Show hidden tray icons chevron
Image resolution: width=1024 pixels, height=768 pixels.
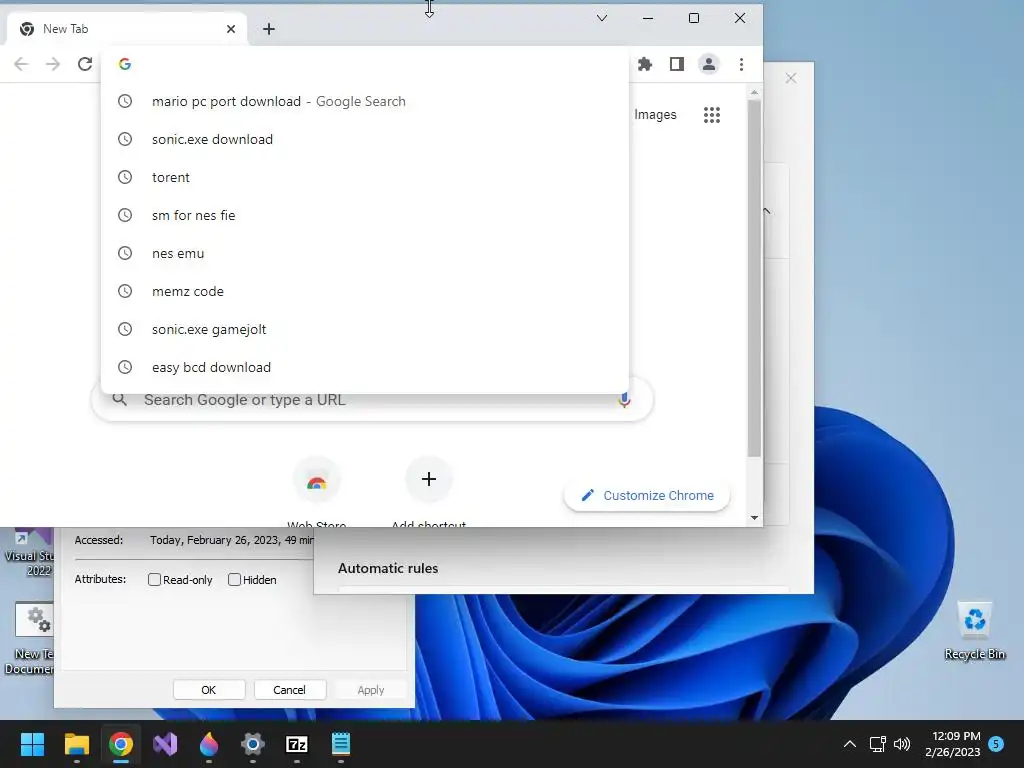850,744
